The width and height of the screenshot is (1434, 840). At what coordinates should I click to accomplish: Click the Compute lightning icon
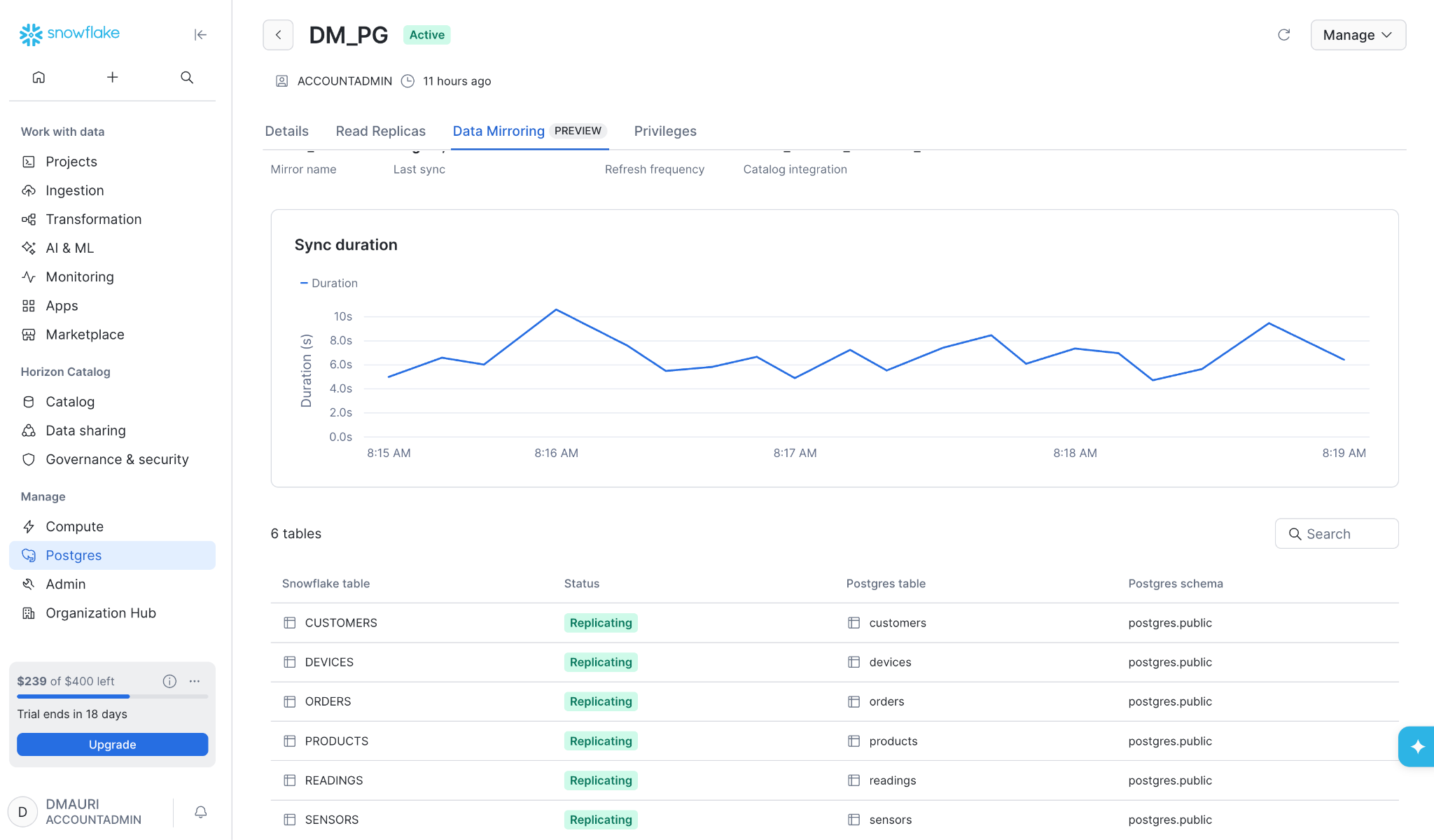click(x=29, y=526)
